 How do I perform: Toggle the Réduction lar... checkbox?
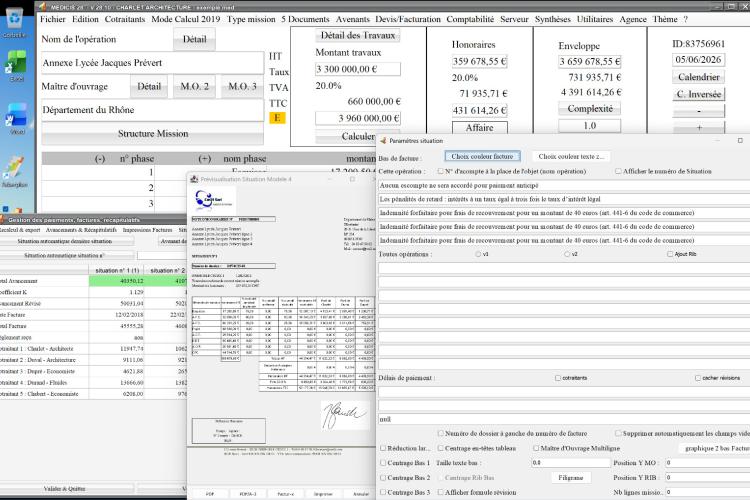coord(383,448)
